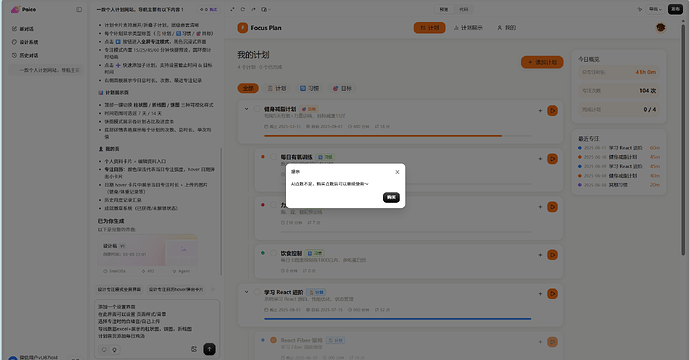Start focus on React Fiber 架构 play button
The height and width of the screenshot is (360, 690).
point(552,342)
